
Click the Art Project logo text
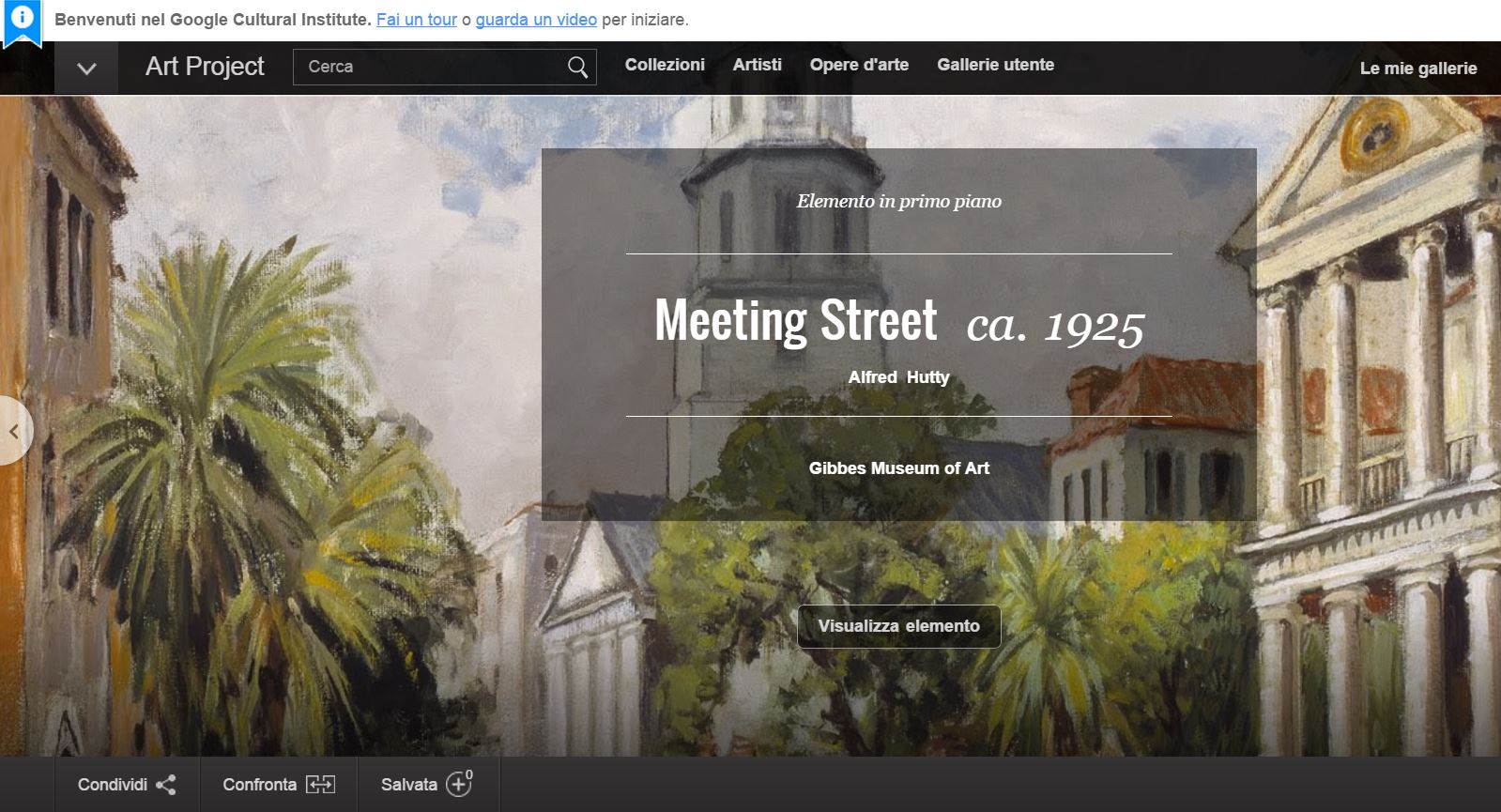[205, 67]
